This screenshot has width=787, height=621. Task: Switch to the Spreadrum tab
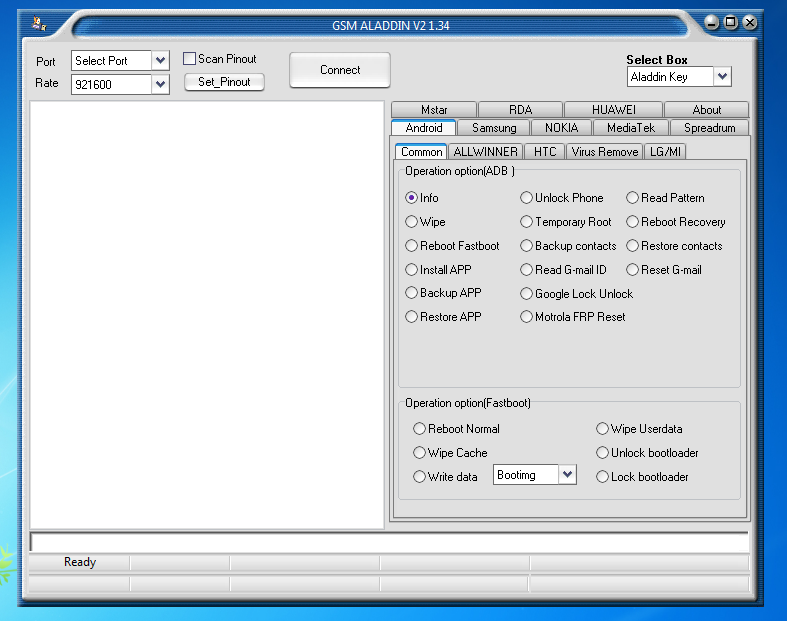pos(709,128)
